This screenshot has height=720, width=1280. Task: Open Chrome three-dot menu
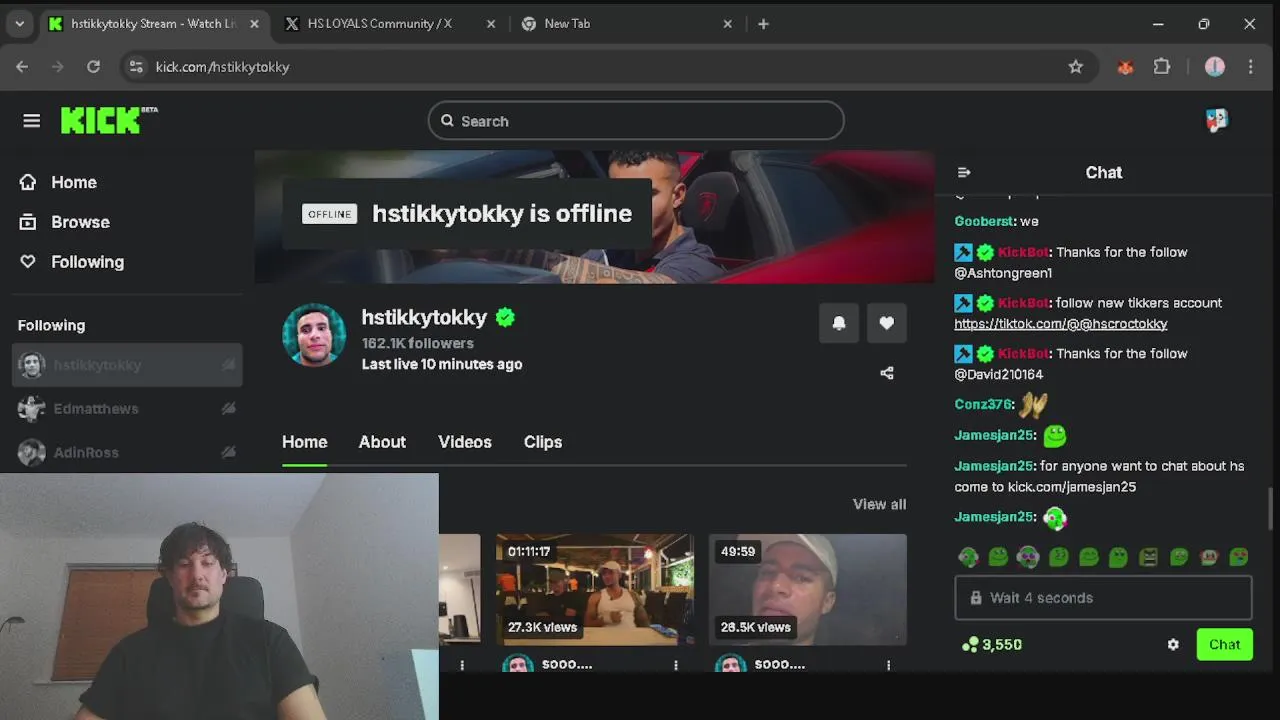click(x=1251, y=67)
